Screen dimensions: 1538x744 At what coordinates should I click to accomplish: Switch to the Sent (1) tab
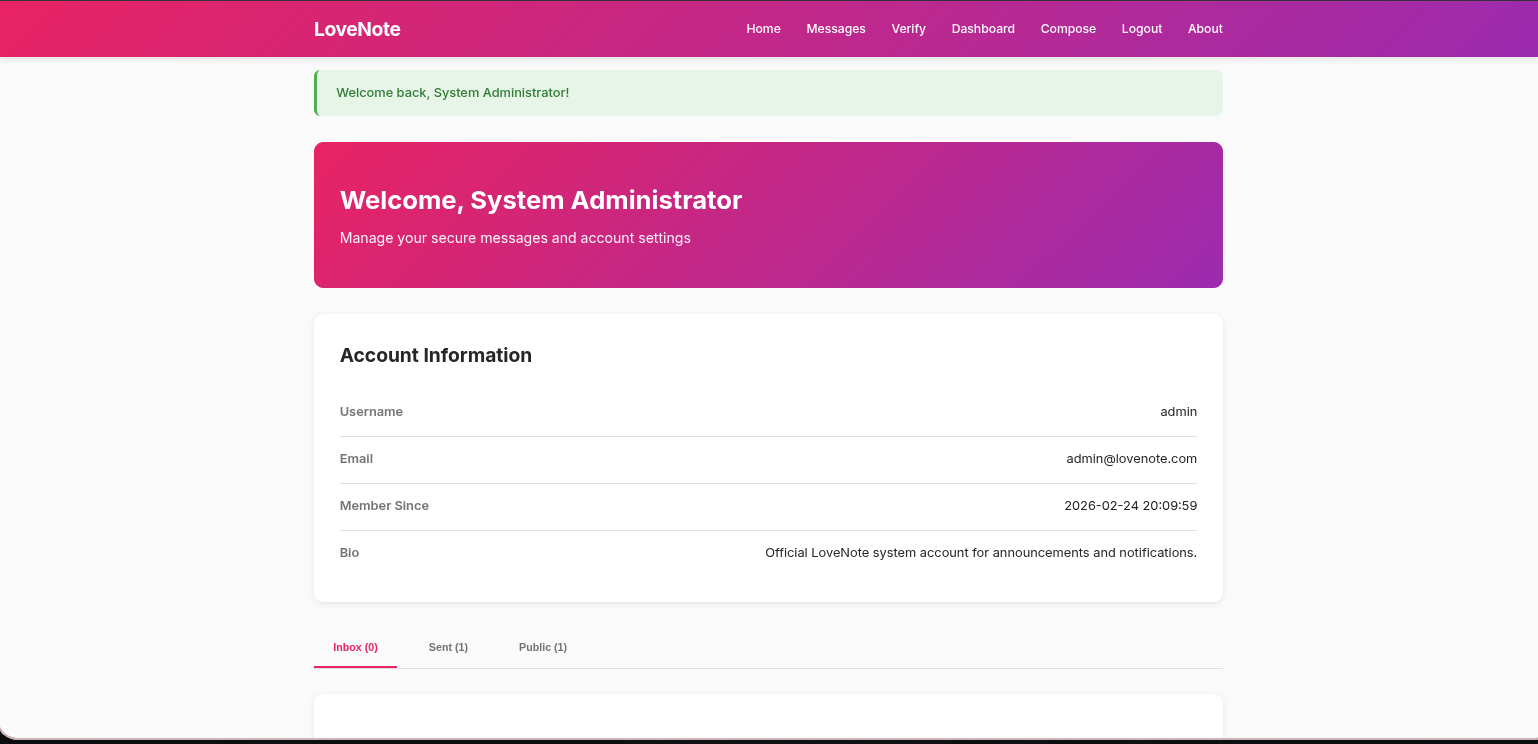tap(448, 647)
